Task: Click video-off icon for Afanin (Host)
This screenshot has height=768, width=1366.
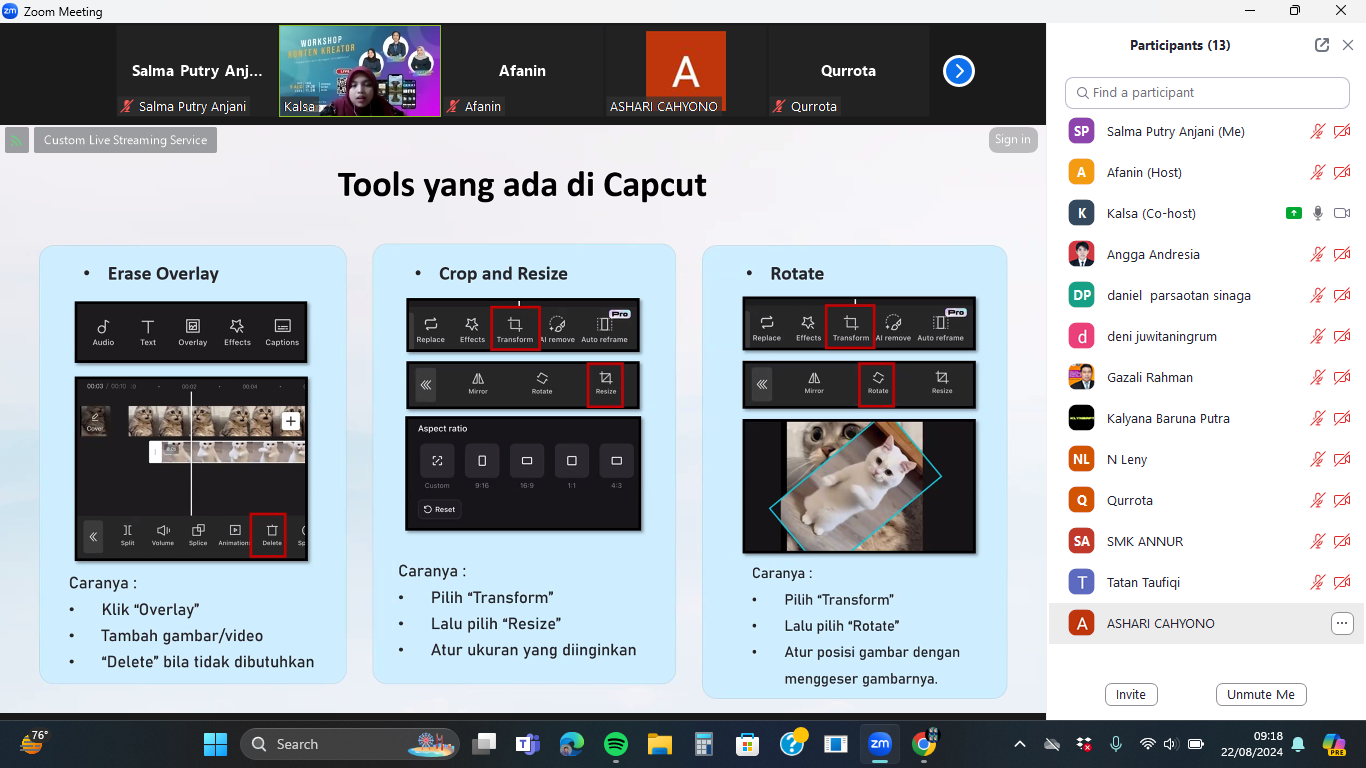Action: click(1342, 172)
